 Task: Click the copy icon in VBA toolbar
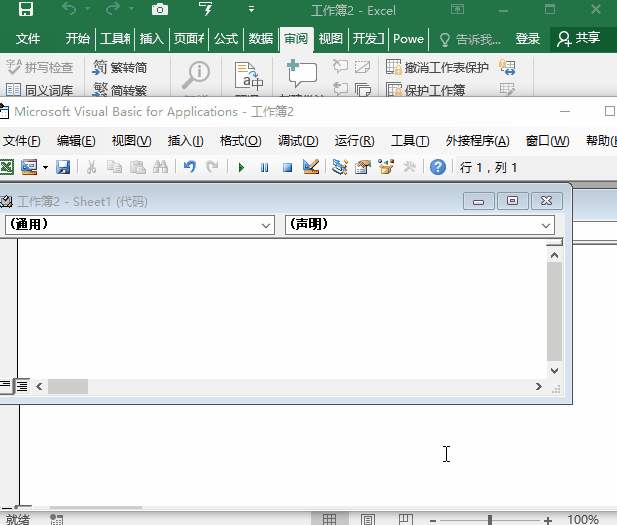pos(115,167)
